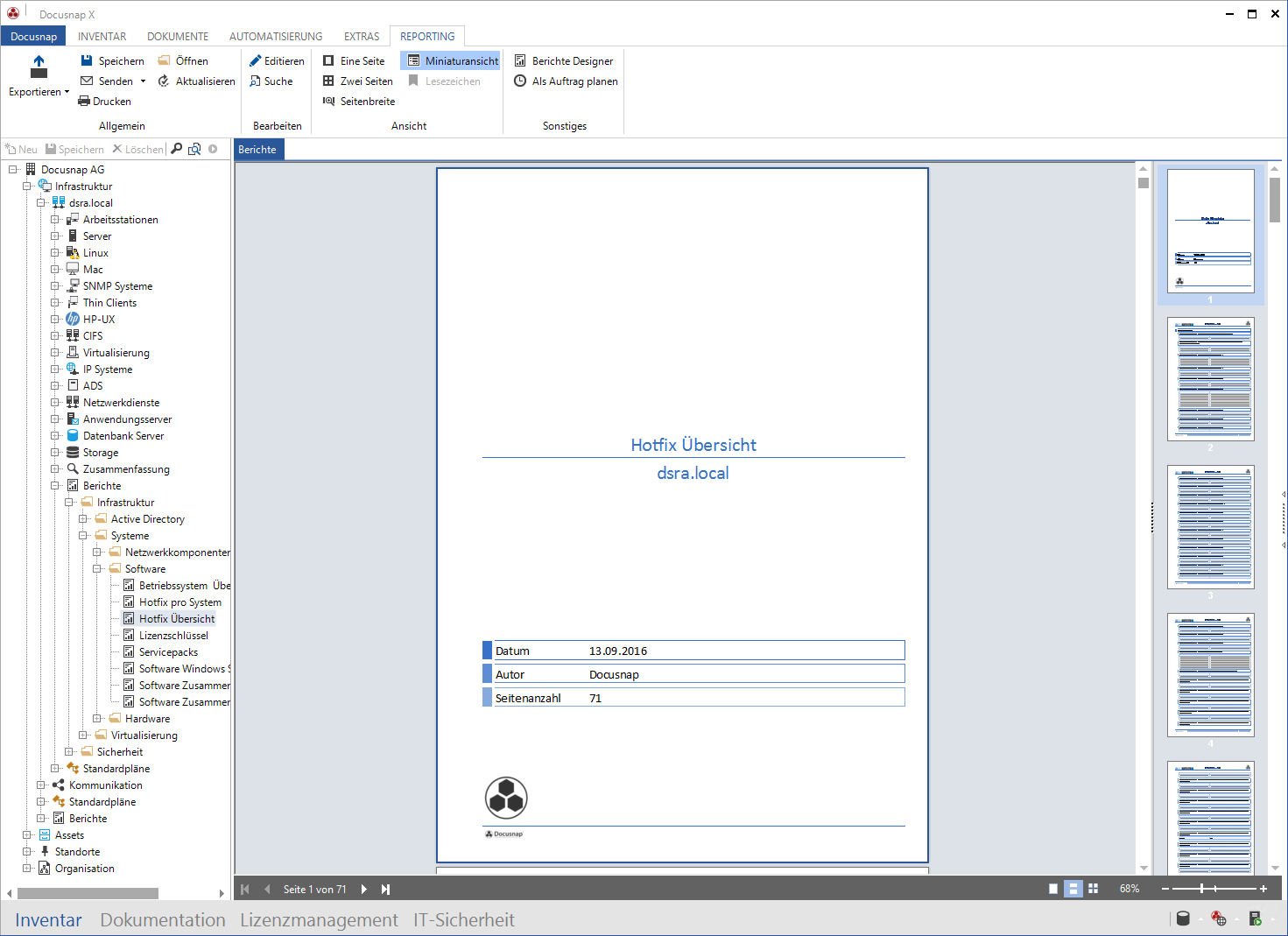Go to the previous report page
This screenshot has width=1288, height=936.
(267, 889)
